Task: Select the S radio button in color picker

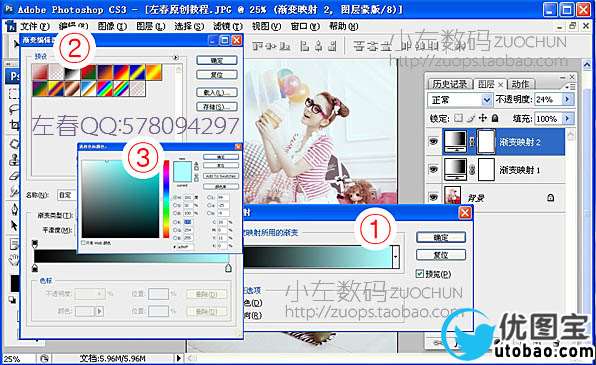Action: pos(175,205)
